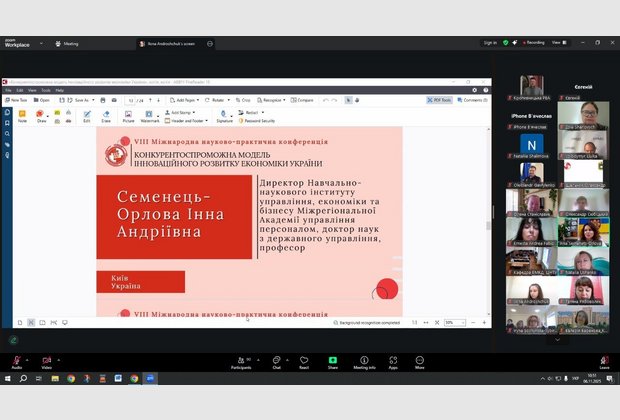Viewport: 620px width, 420px height.
Task: Open Help menu in FineReader
Action: pos(59,91)
